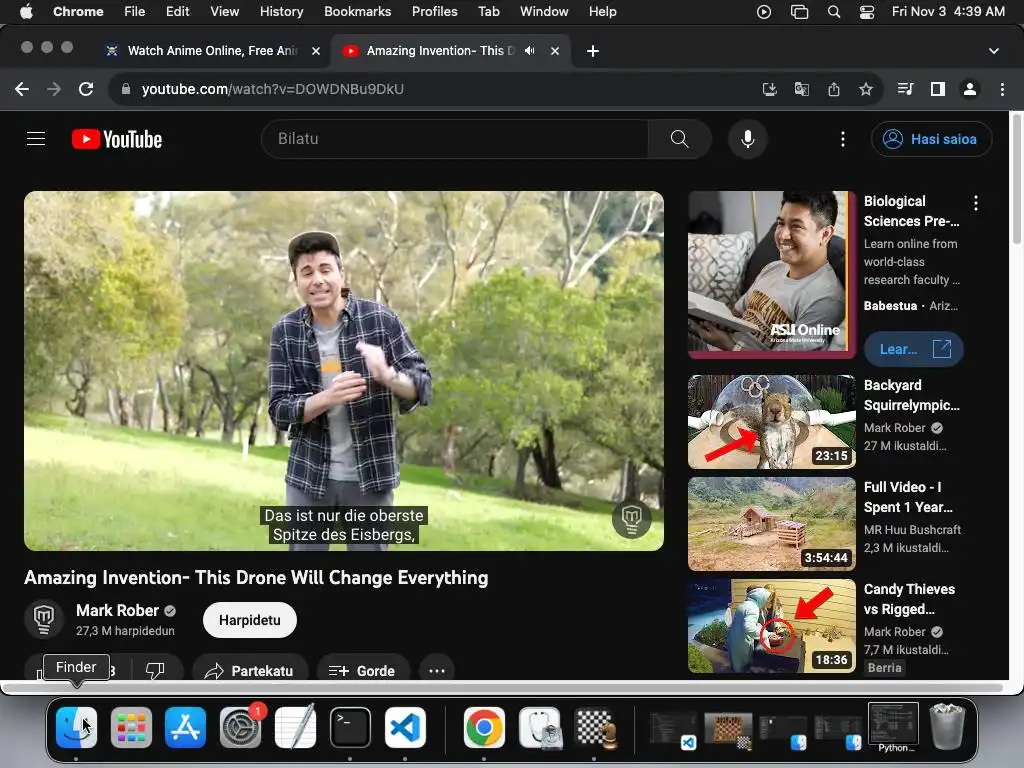Open YouTube settings three-dot menu
The height and width of the screenshot is (768, 1024).
coord(843,139)
